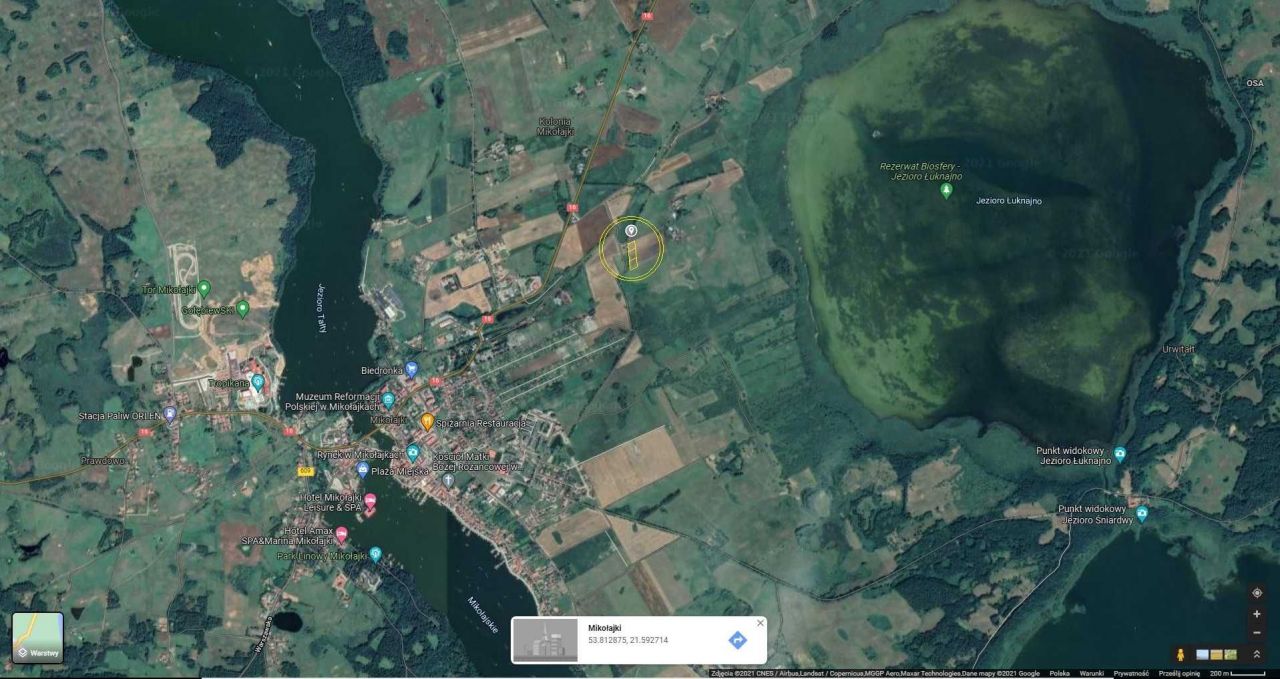Open the Mikołajki location thumbnail image
This screenshot has height=679, width=1280.
(545, 640)
